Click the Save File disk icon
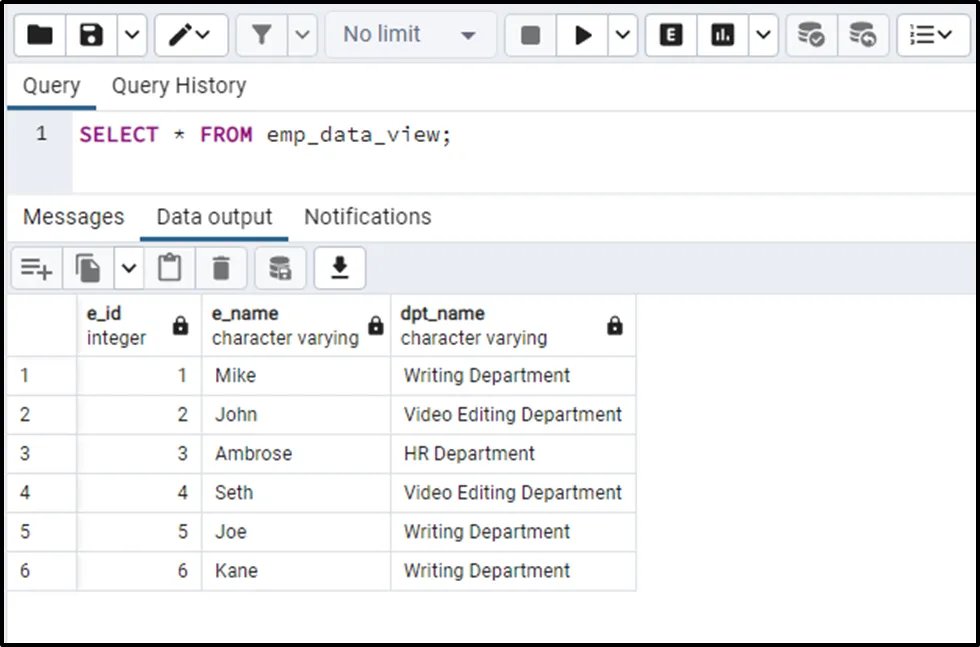Image resolution: width=980 pixels, height=647 pixels. click(92, 35)
